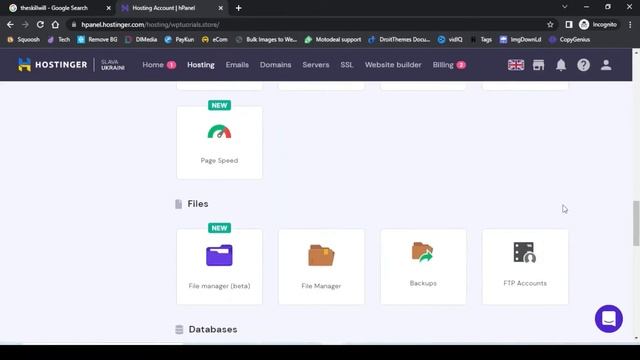The image size is (640, 360).
Task: Open the help question mark icon
Action: (x=583, y=65)
